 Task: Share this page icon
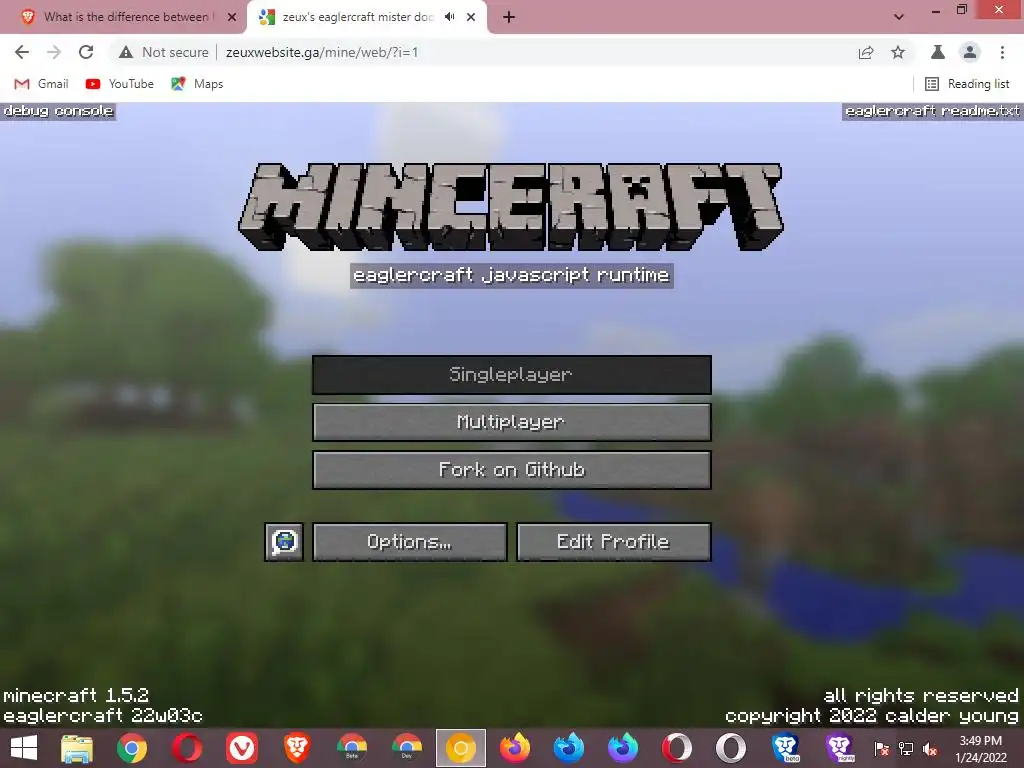(866, 52)
